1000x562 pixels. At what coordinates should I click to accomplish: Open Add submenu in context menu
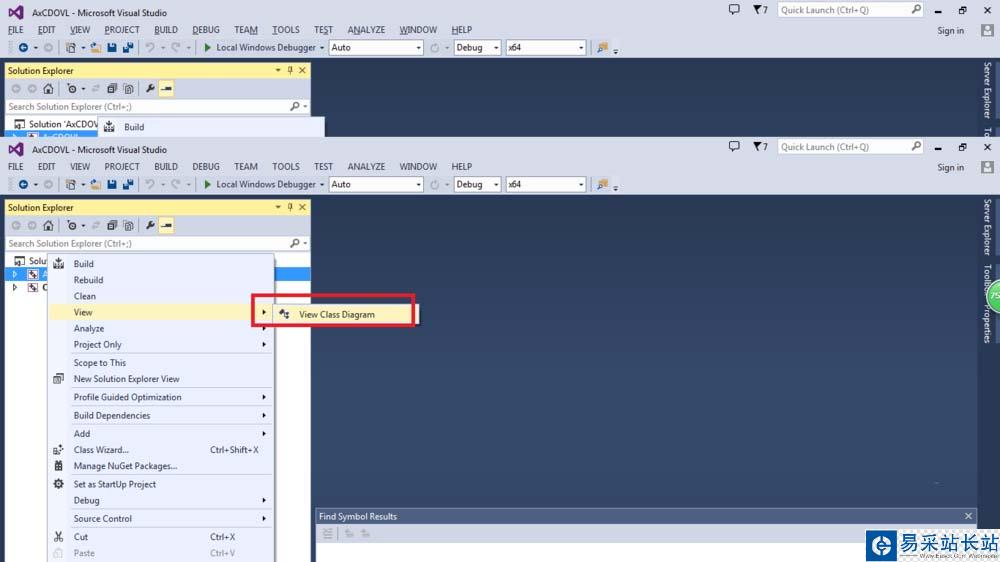coord(161,434)
